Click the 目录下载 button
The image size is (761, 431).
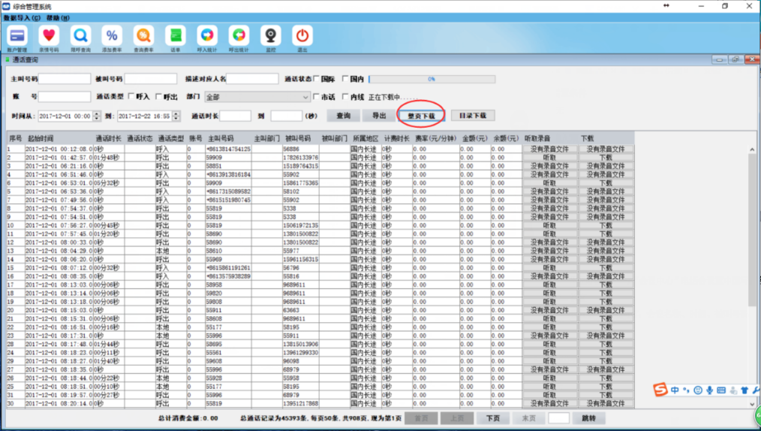coord(473,116)
